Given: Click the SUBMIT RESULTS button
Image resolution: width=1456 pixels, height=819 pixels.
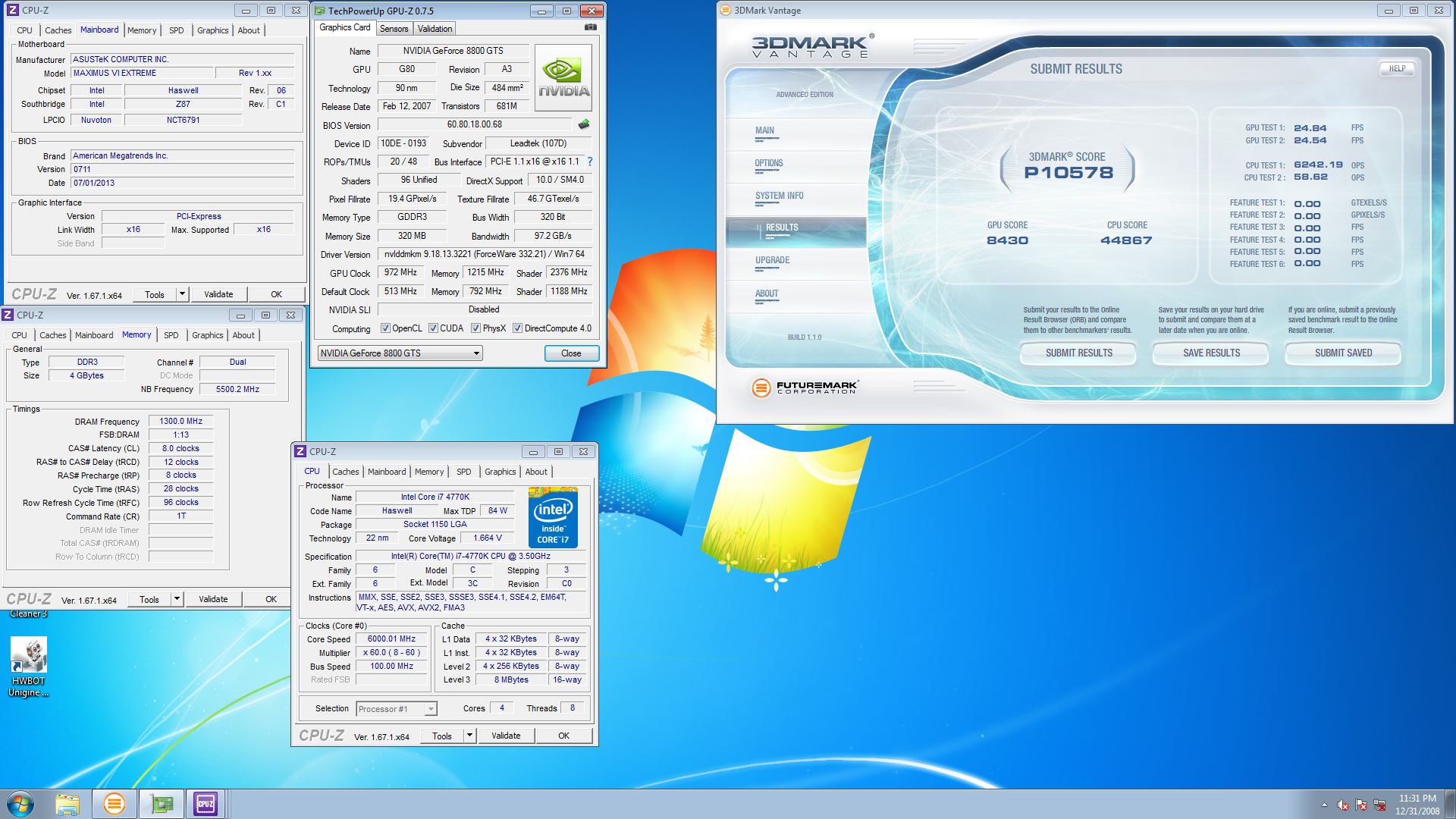Looking at the screenshot, I should click(1078, 353).
